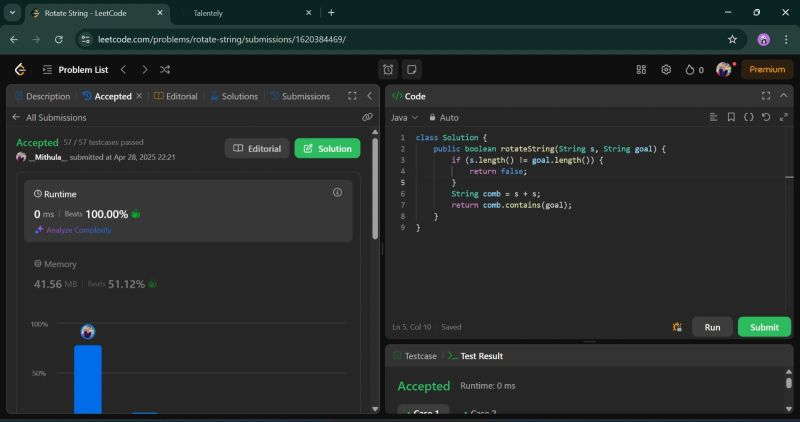Maximize the left panel fullscreen icon

pos(352,95)
